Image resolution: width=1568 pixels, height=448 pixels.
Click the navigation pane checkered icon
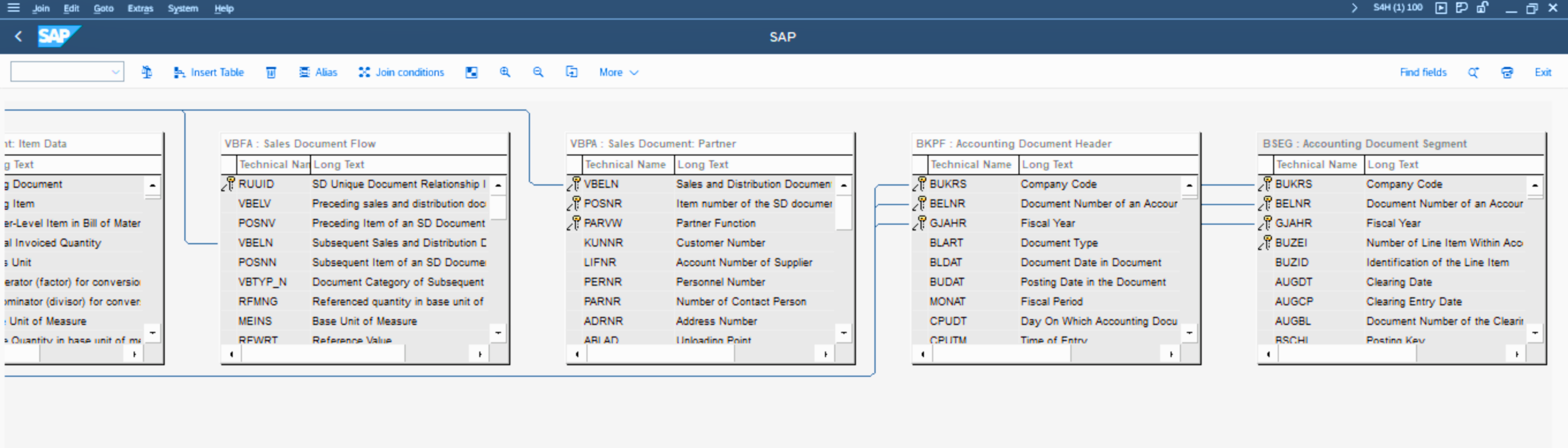pos(471,73)
